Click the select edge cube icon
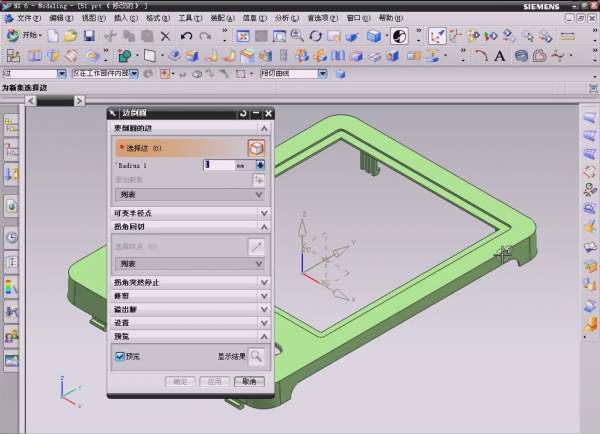600x434 pixels. pos(256,147)
